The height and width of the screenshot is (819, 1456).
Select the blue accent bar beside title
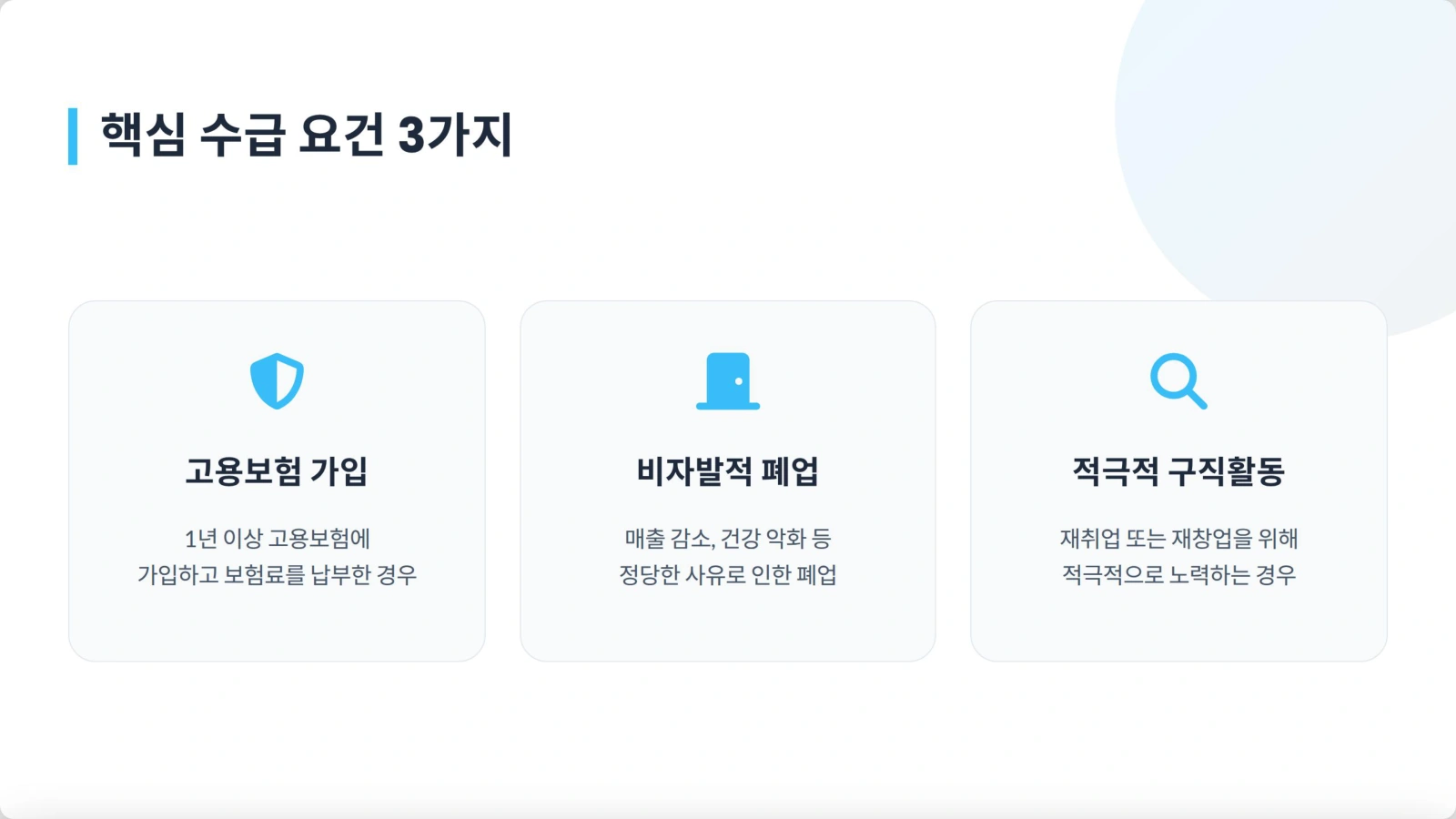[73, 136]
